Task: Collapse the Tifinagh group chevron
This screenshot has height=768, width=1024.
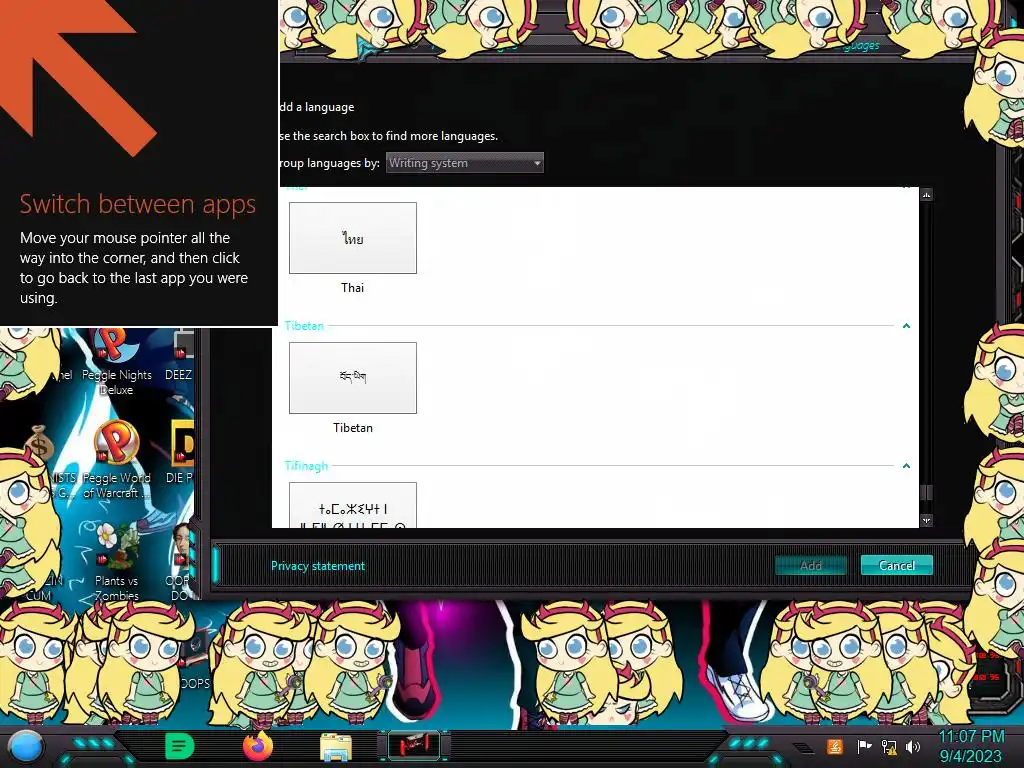Action: pyautogui.click(x=906, y=466)
